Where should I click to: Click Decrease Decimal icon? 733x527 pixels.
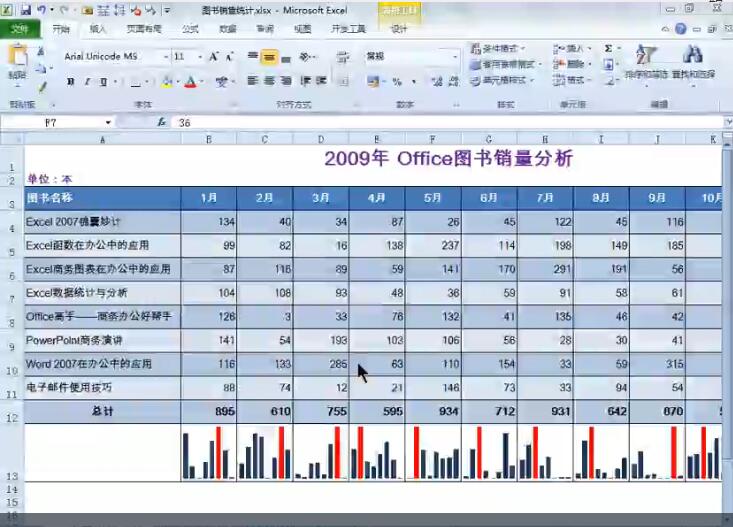(453, 82)
